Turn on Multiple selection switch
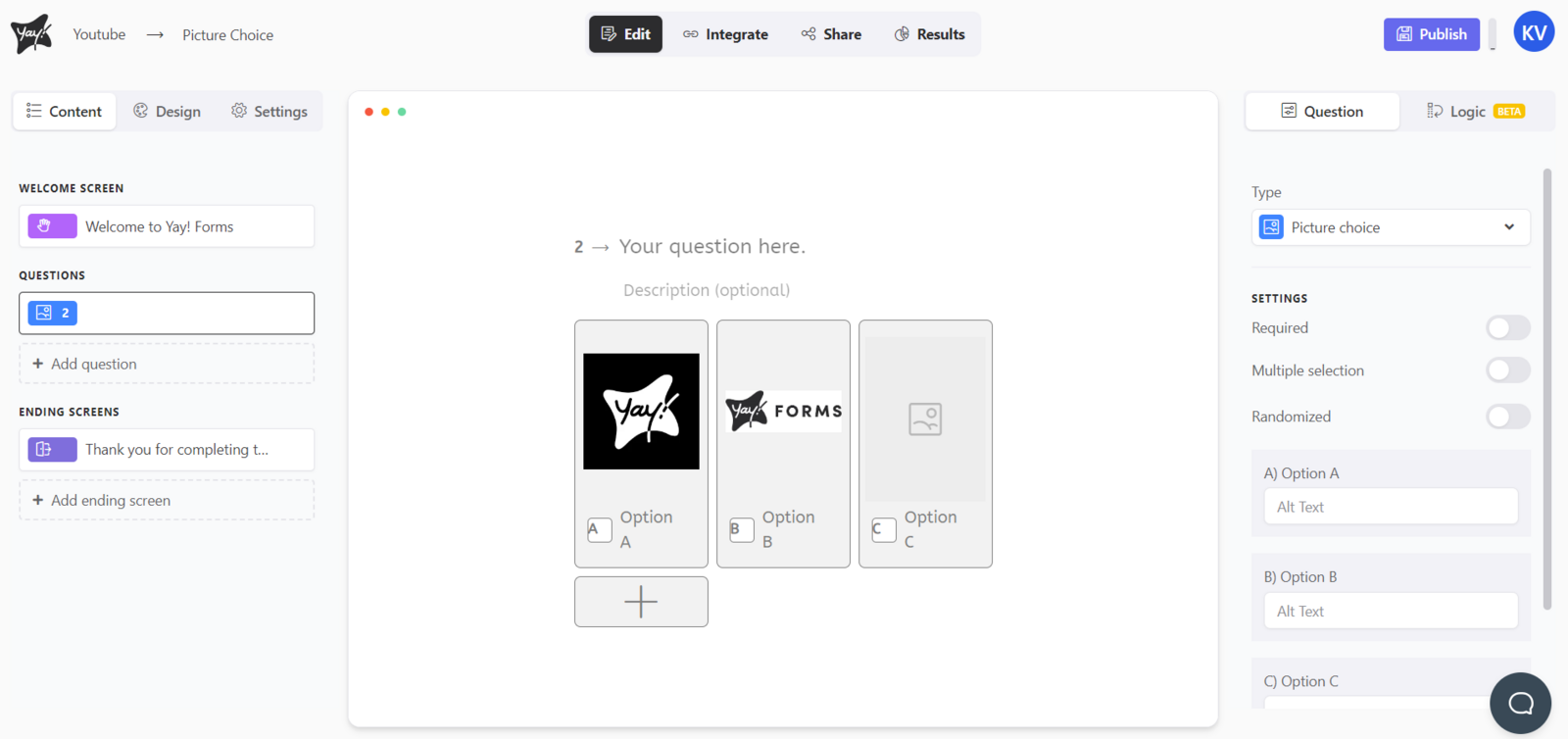The height and width of the screenshot is (739, 1568). pyautogui.click(x=1507, y=370)
